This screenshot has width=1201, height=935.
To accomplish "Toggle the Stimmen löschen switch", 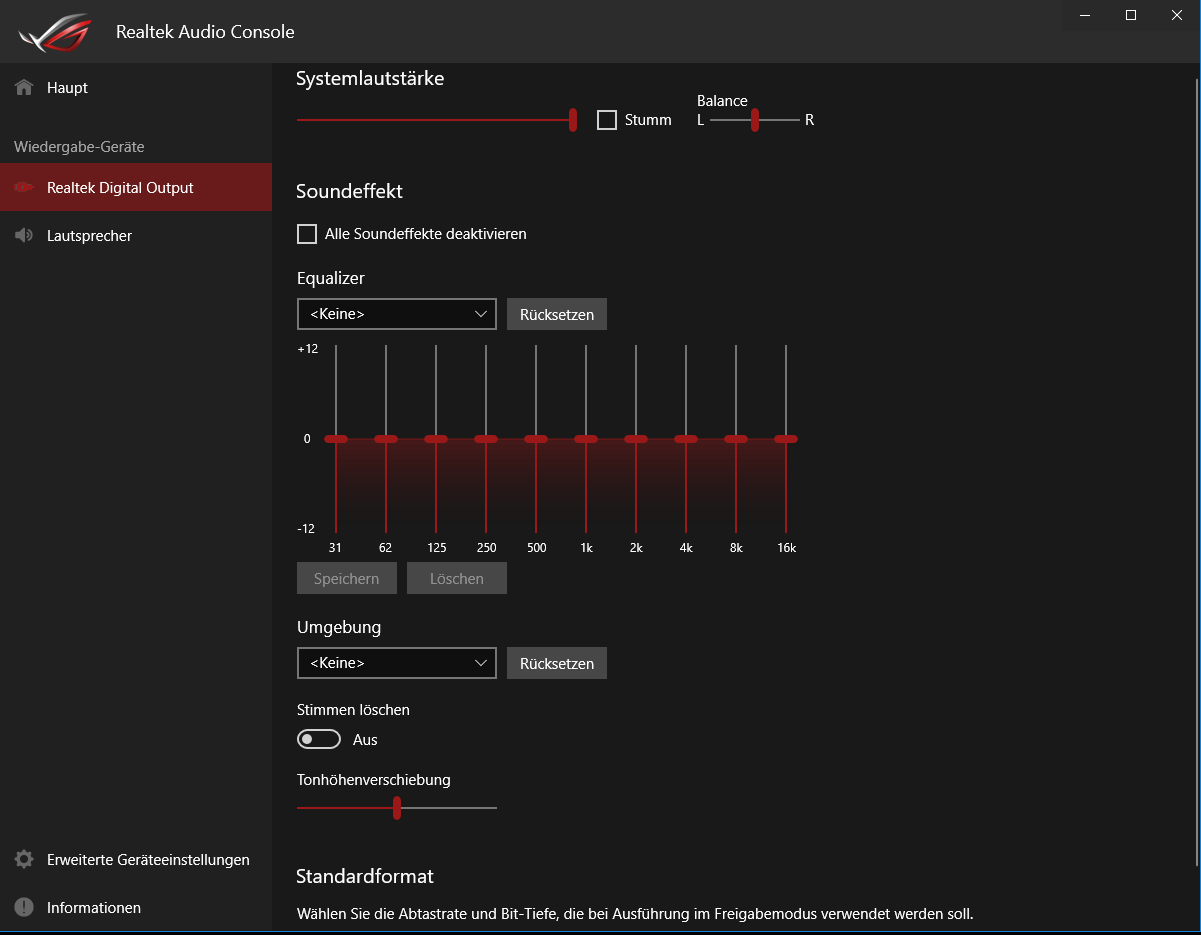I will 319,740.
